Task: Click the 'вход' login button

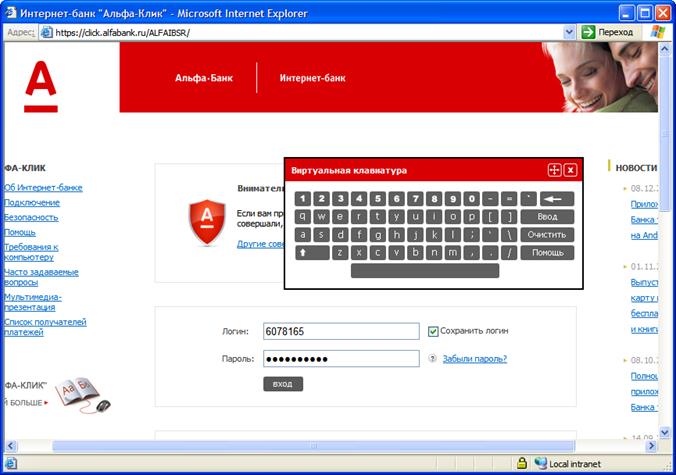Action: point(283,384)
